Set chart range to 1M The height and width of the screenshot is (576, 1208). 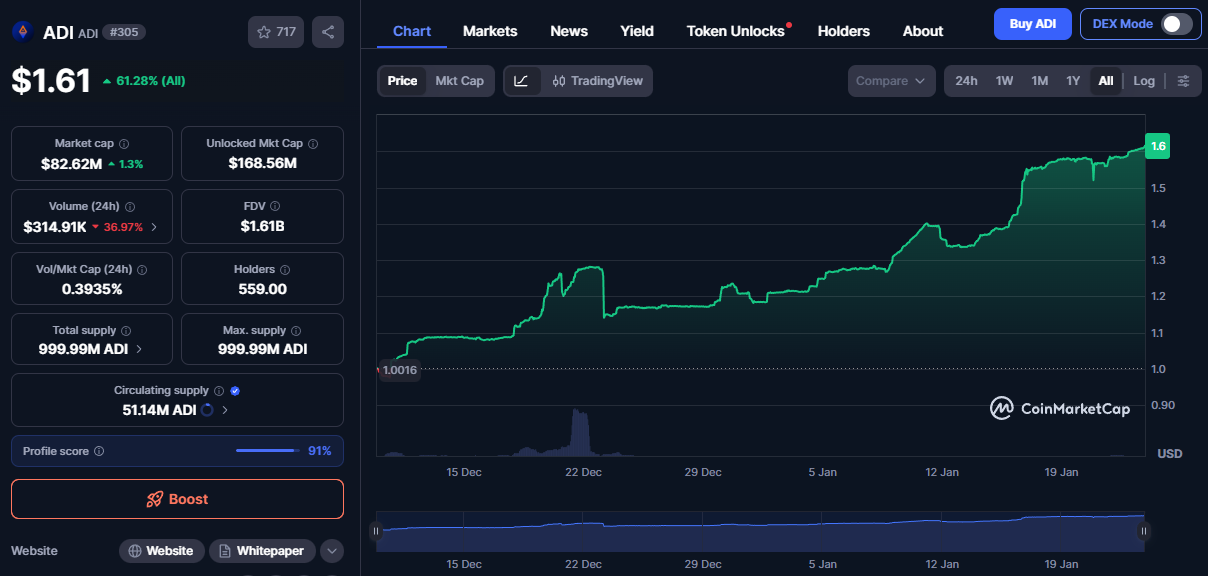1040,81
